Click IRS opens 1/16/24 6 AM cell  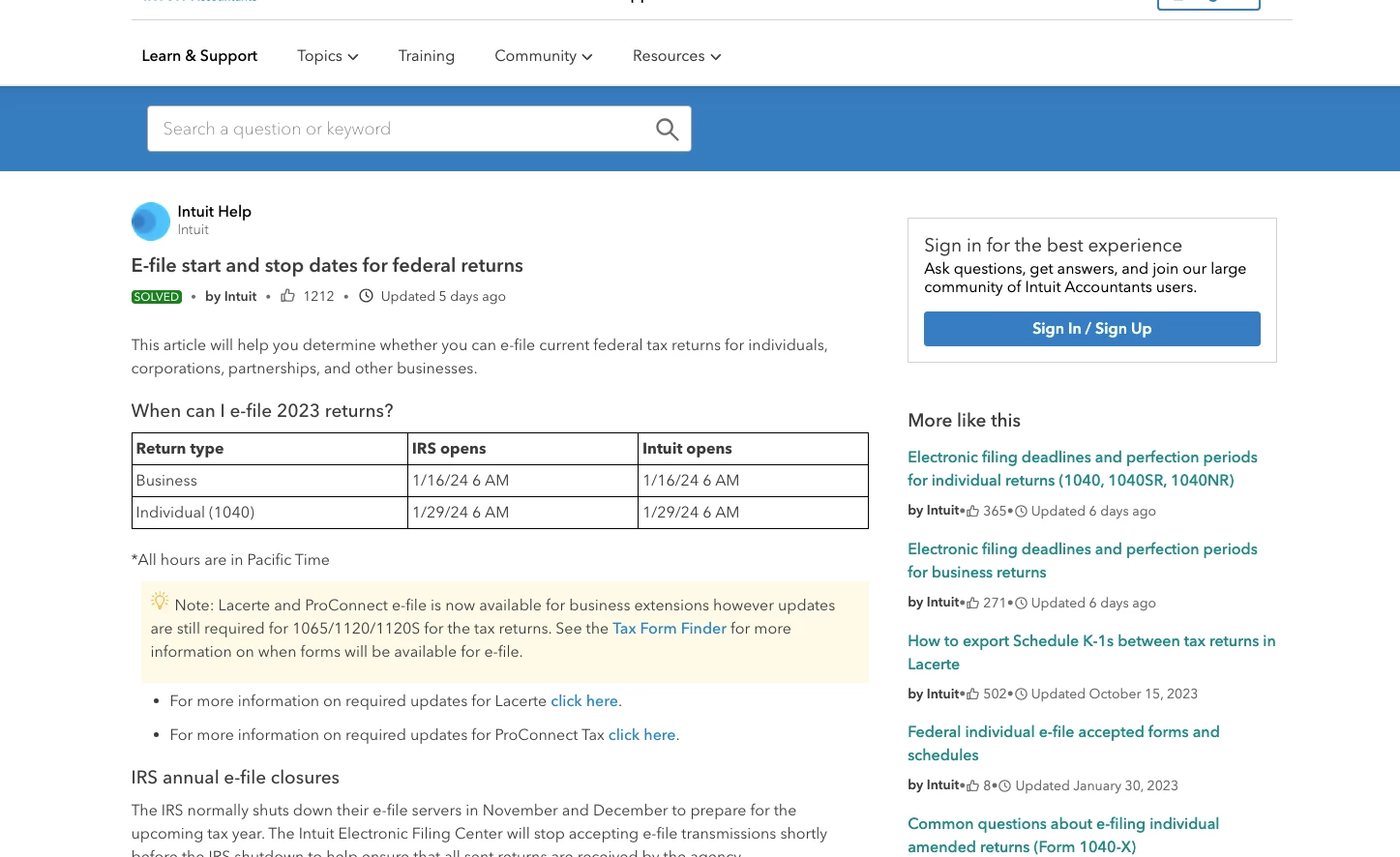(x=522, y=481)
